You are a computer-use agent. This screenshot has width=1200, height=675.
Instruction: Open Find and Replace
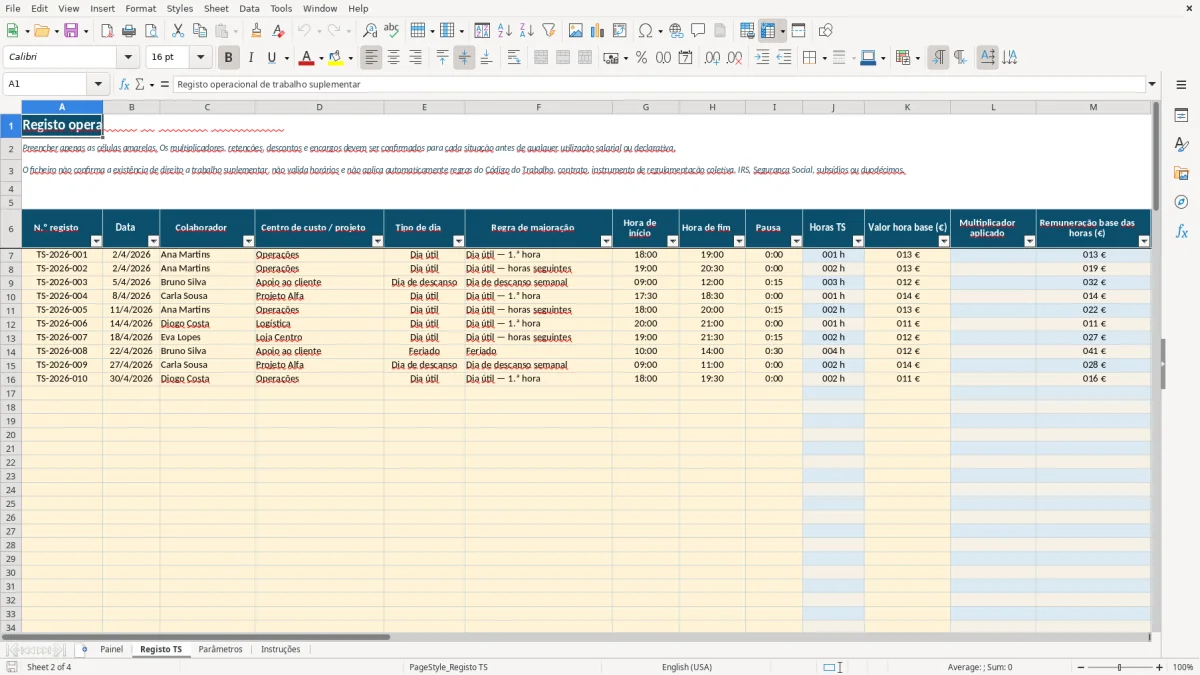point(370,31)
